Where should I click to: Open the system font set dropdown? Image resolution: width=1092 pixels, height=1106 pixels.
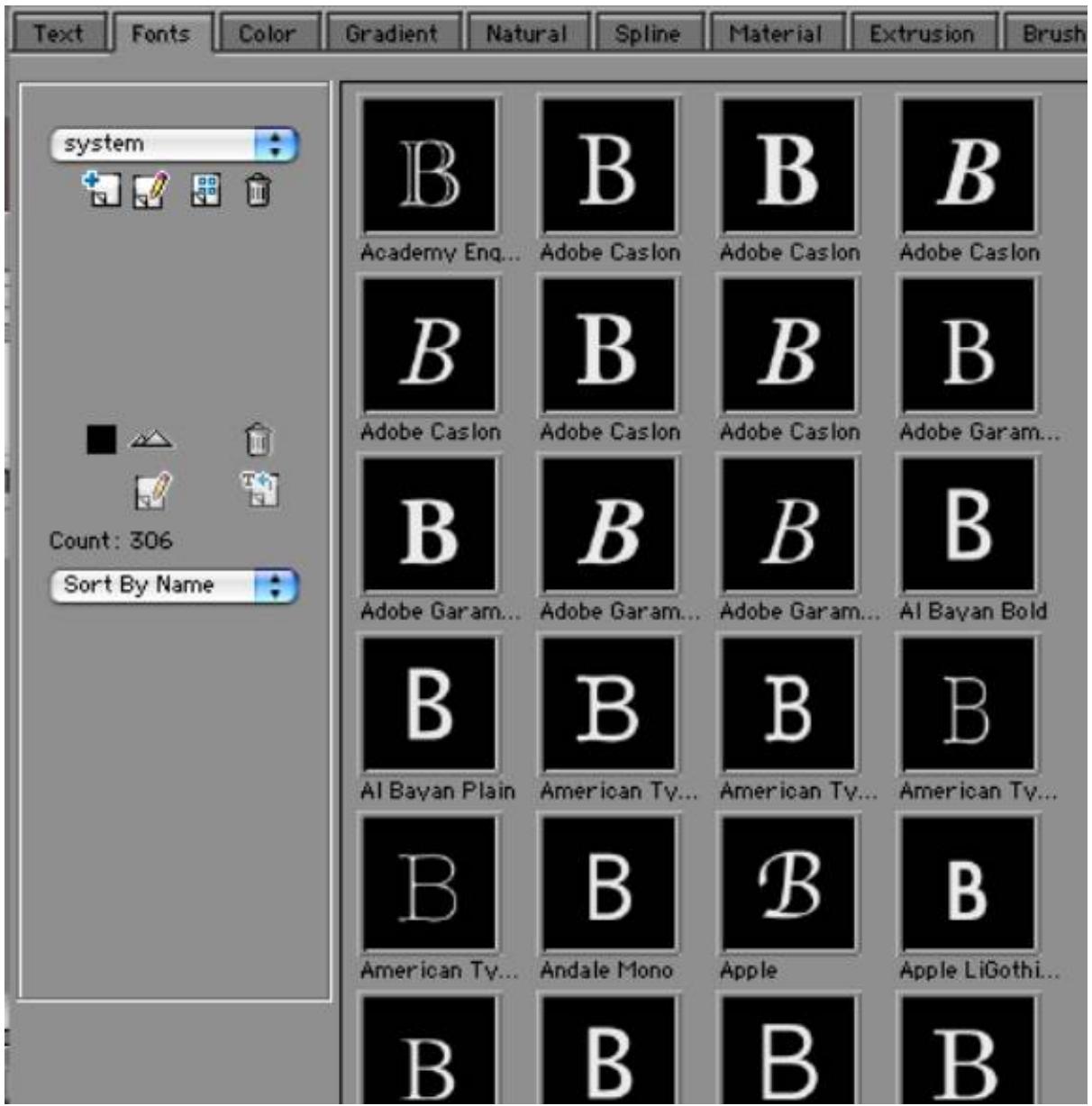pyautogui.click(x=174, y=144)
